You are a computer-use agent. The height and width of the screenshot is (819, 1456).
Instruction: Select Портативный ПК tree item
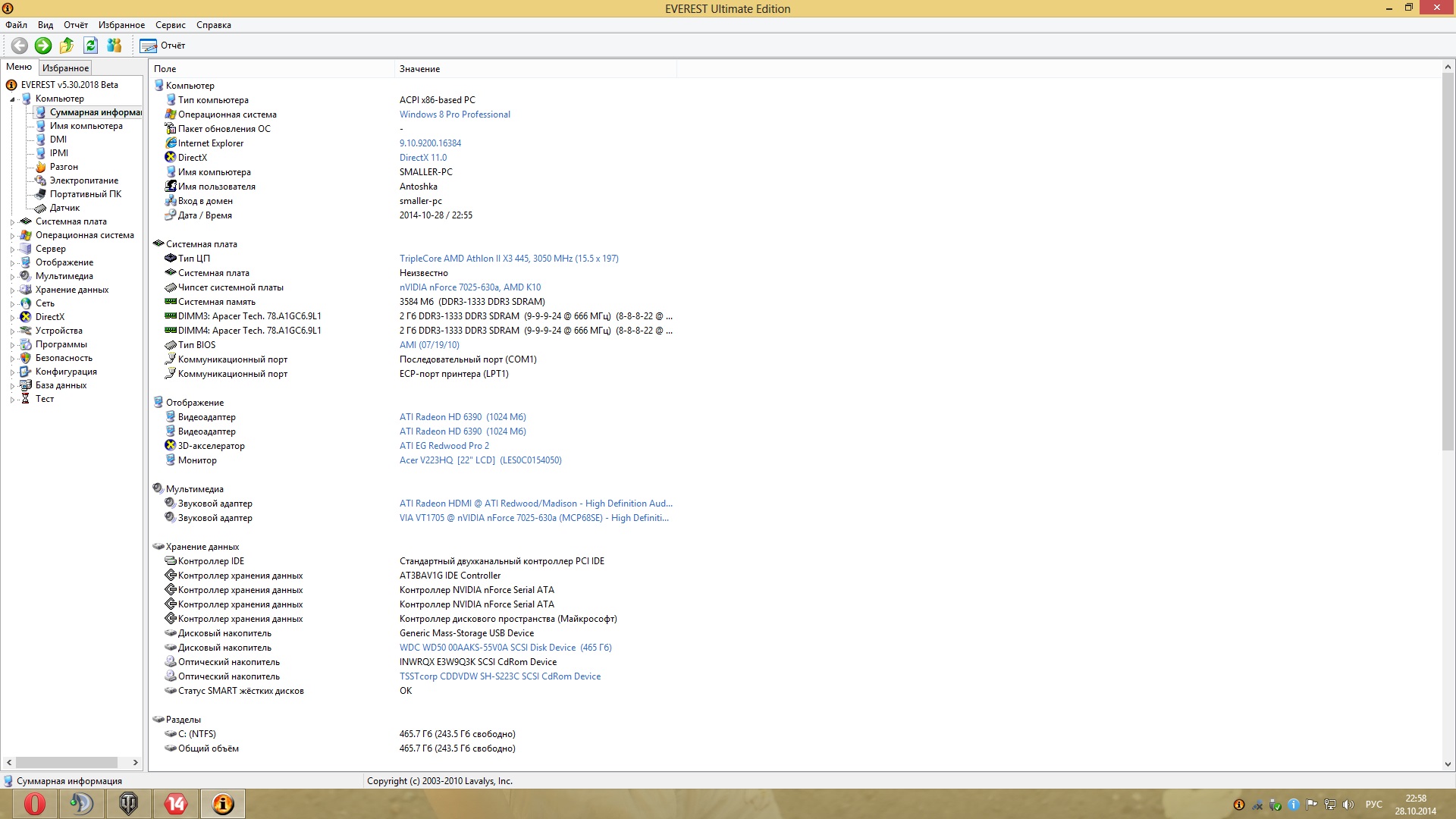(x=86, y=194)
